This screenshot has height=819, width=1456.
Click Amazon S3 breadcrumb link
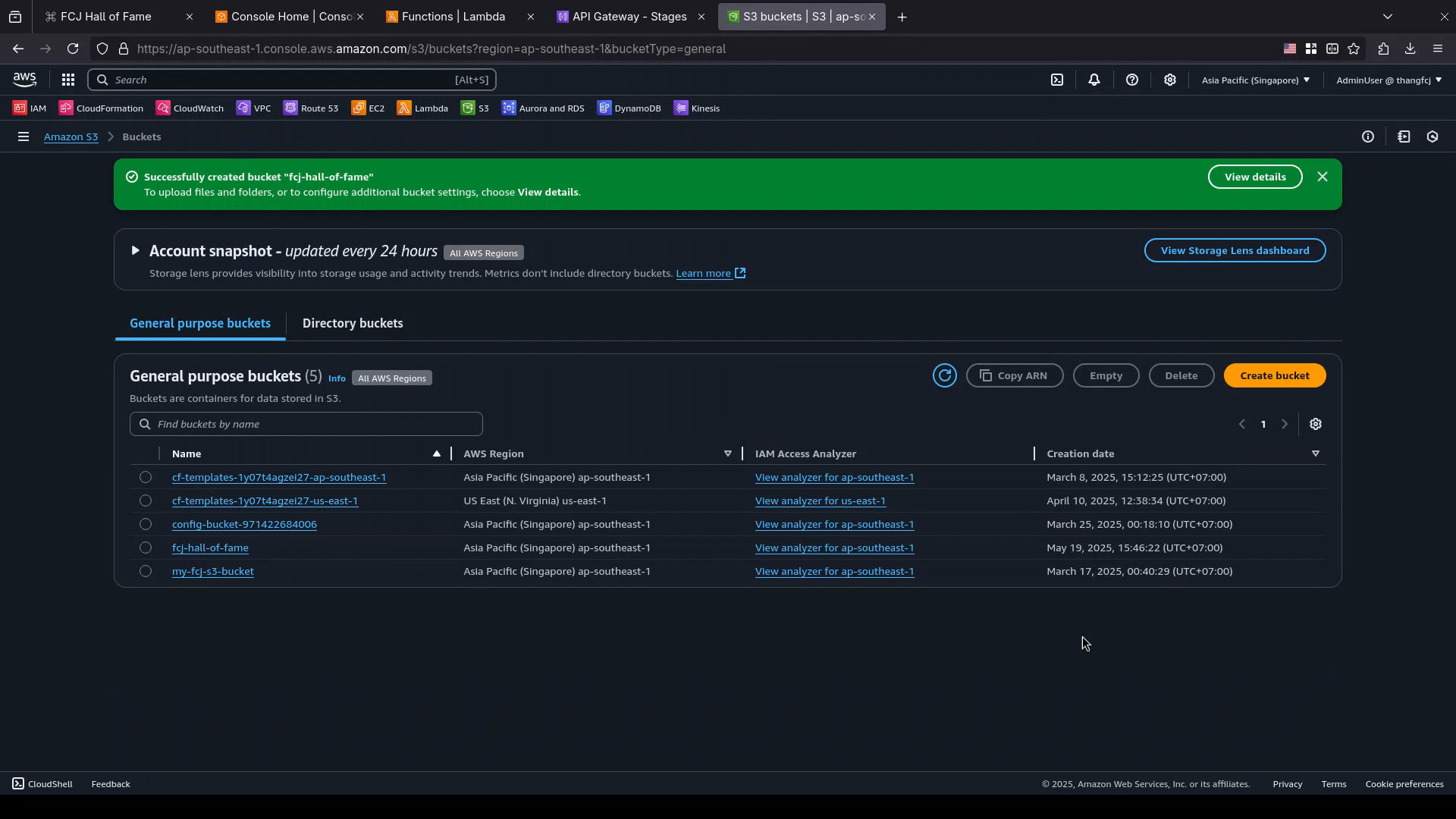pyautogui.click(x=71, y=137)
